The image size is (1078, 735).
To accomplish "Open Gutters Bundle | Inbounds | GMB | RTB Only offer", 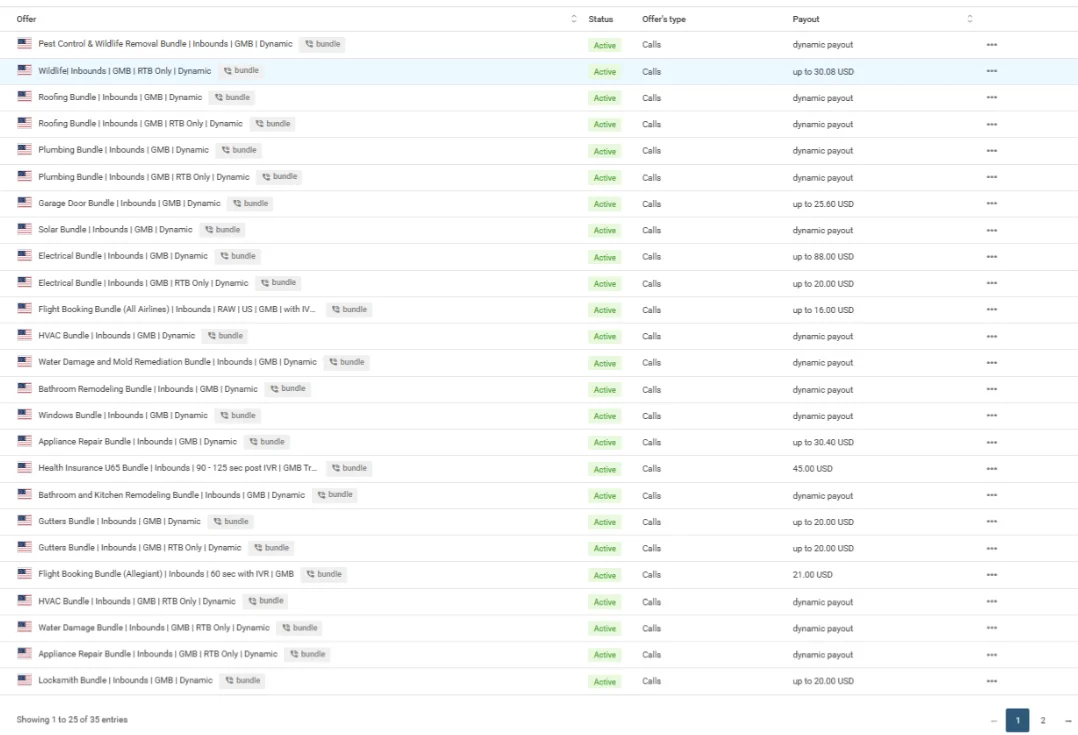I will point(140,548).
